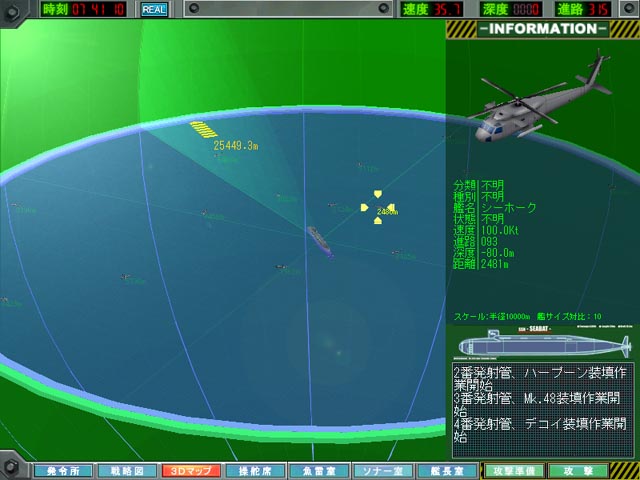This screenshot has height=480, width=640.
Task: Click the 速度 speed readout 35.7
Action: [x=432, y=9]
